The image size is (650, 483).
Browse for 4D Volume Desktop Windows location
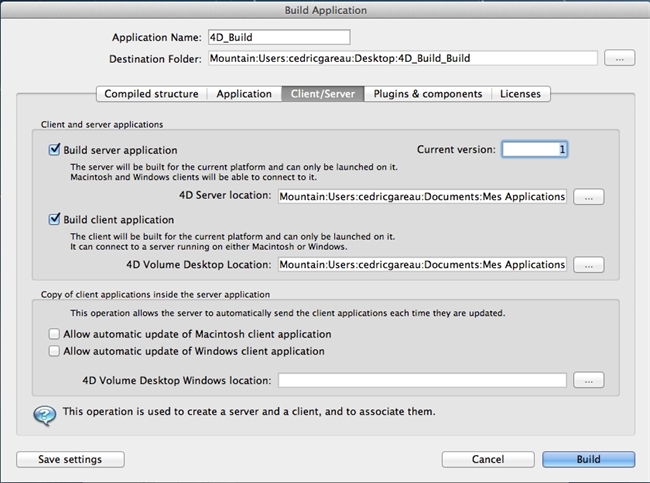[x=589, y=381]
